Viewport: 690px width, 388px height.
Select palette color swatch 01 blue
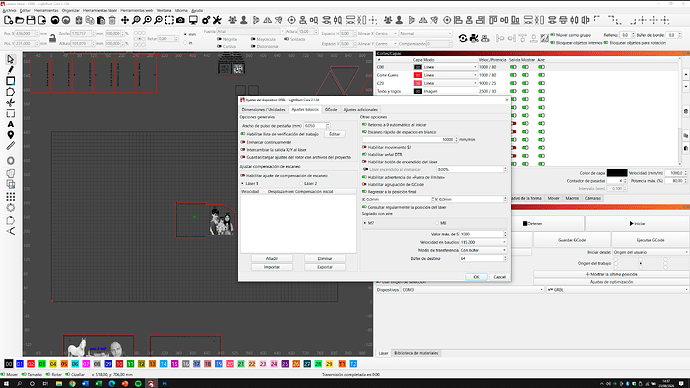click(20, 364)
